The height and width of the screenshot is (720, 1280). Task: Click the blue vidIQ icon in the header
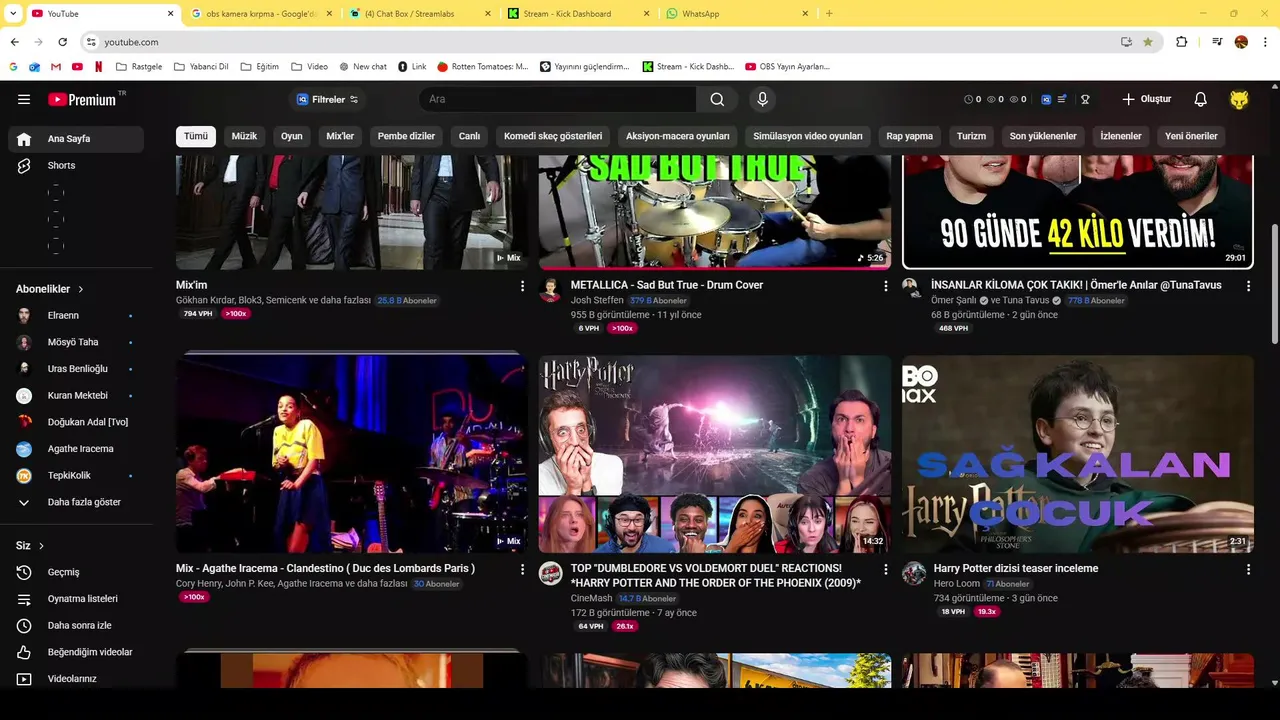pyautogui.click(x=1046, y=99)
